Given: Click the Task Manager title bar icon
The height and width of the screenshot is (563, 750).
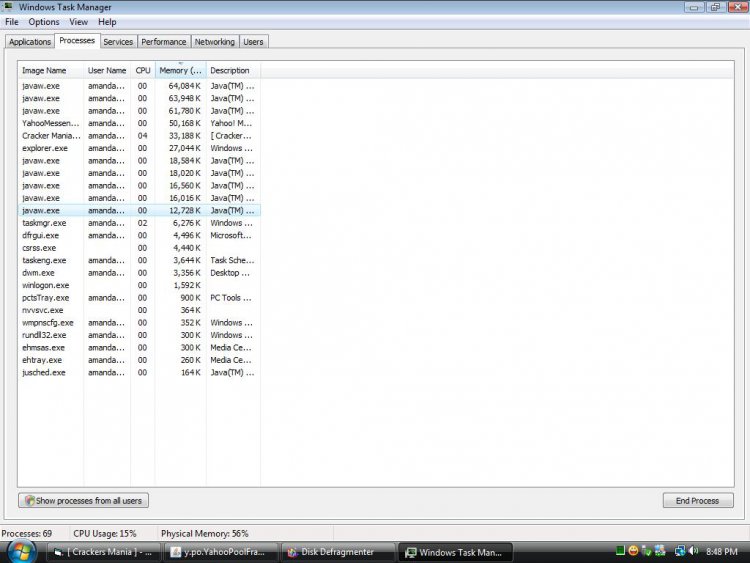Looking at the screenshot, I should coord(8,6).
